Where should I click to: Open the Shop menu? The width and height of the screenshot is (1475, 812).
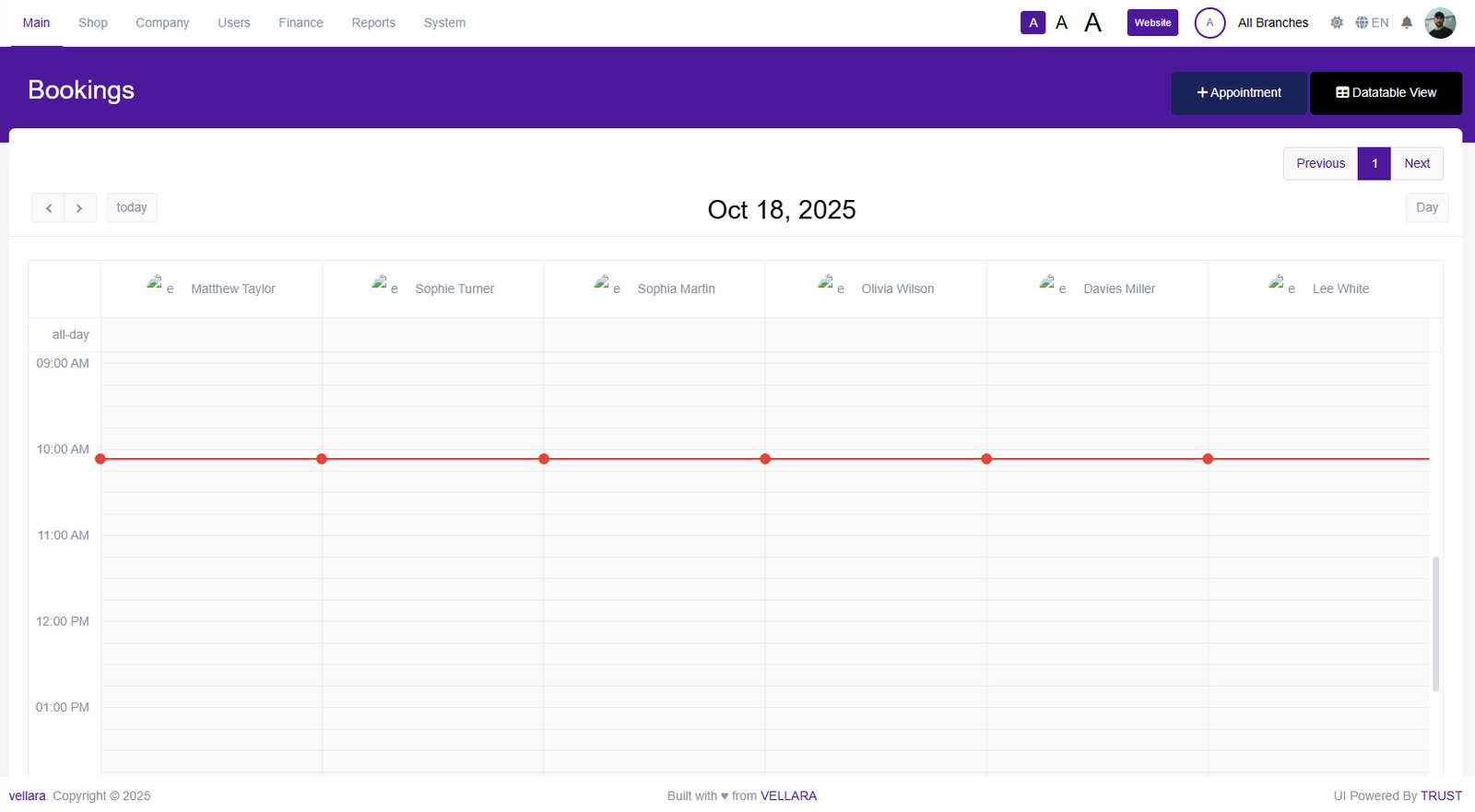click(x=93, y=23)
